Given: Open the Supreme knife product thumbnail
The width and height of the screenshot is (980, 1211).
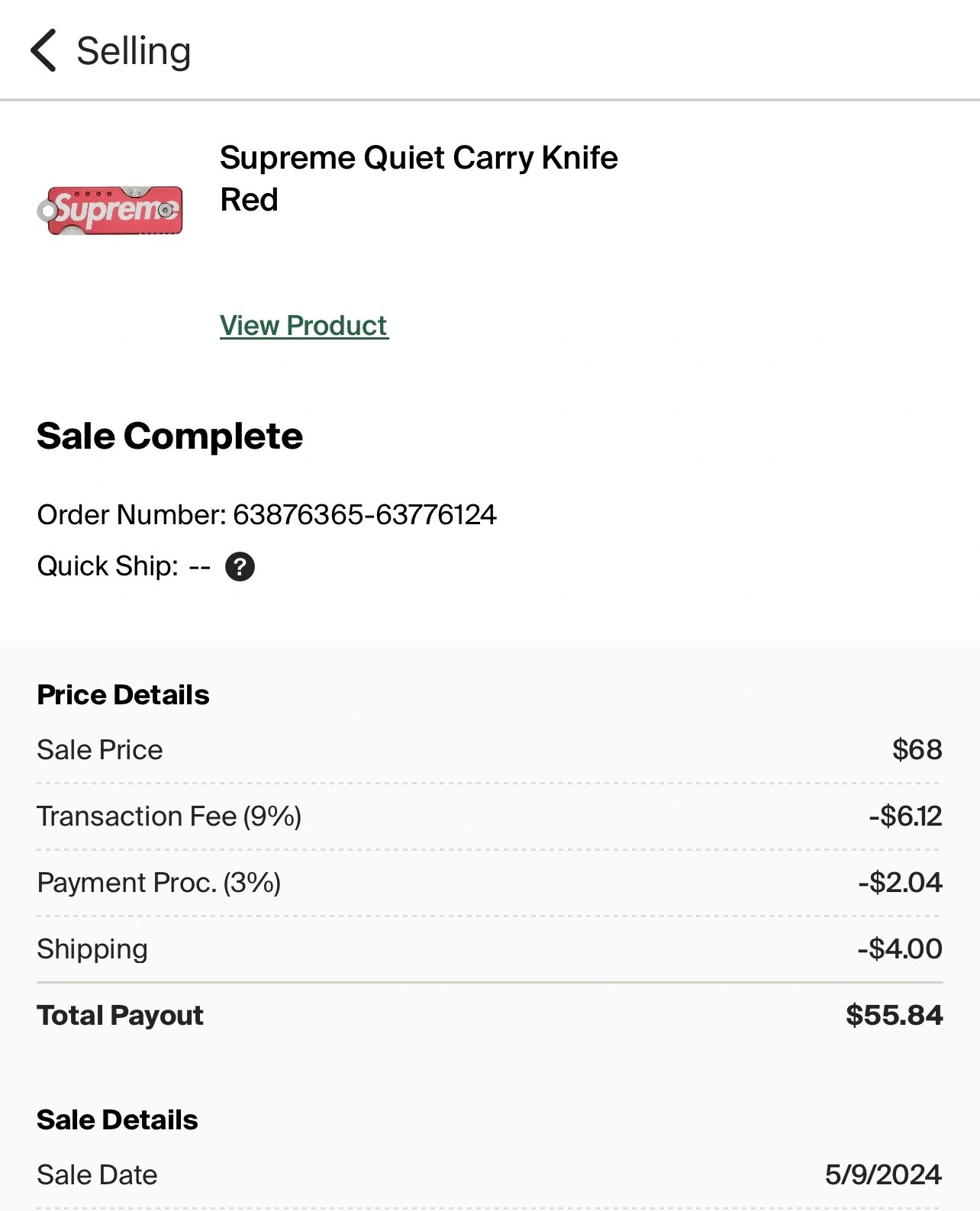Looking at the screenshot, I should coord(111,210).
